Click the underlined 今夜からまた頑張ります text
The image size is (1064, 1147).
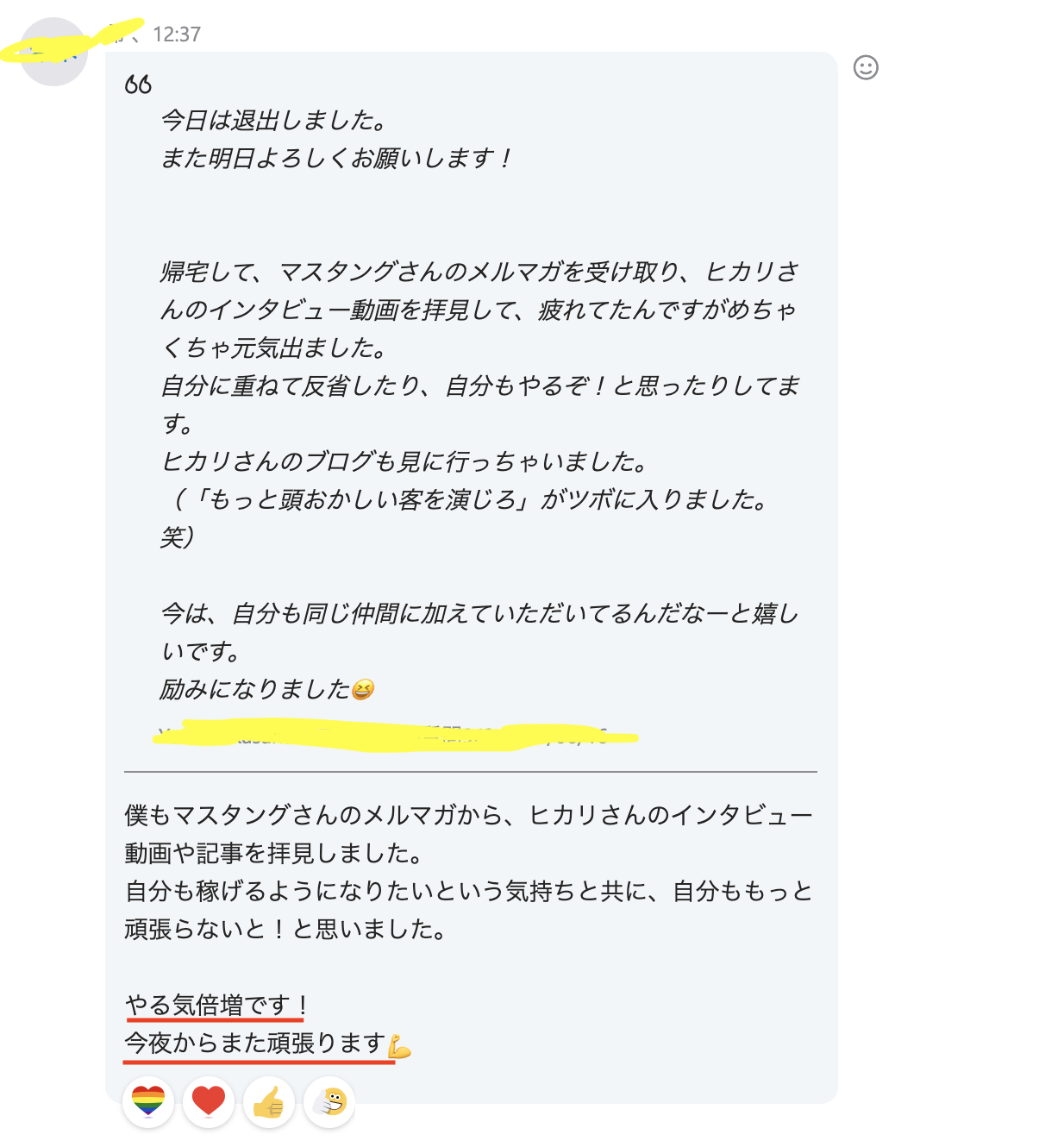[x=255, y=1044]
